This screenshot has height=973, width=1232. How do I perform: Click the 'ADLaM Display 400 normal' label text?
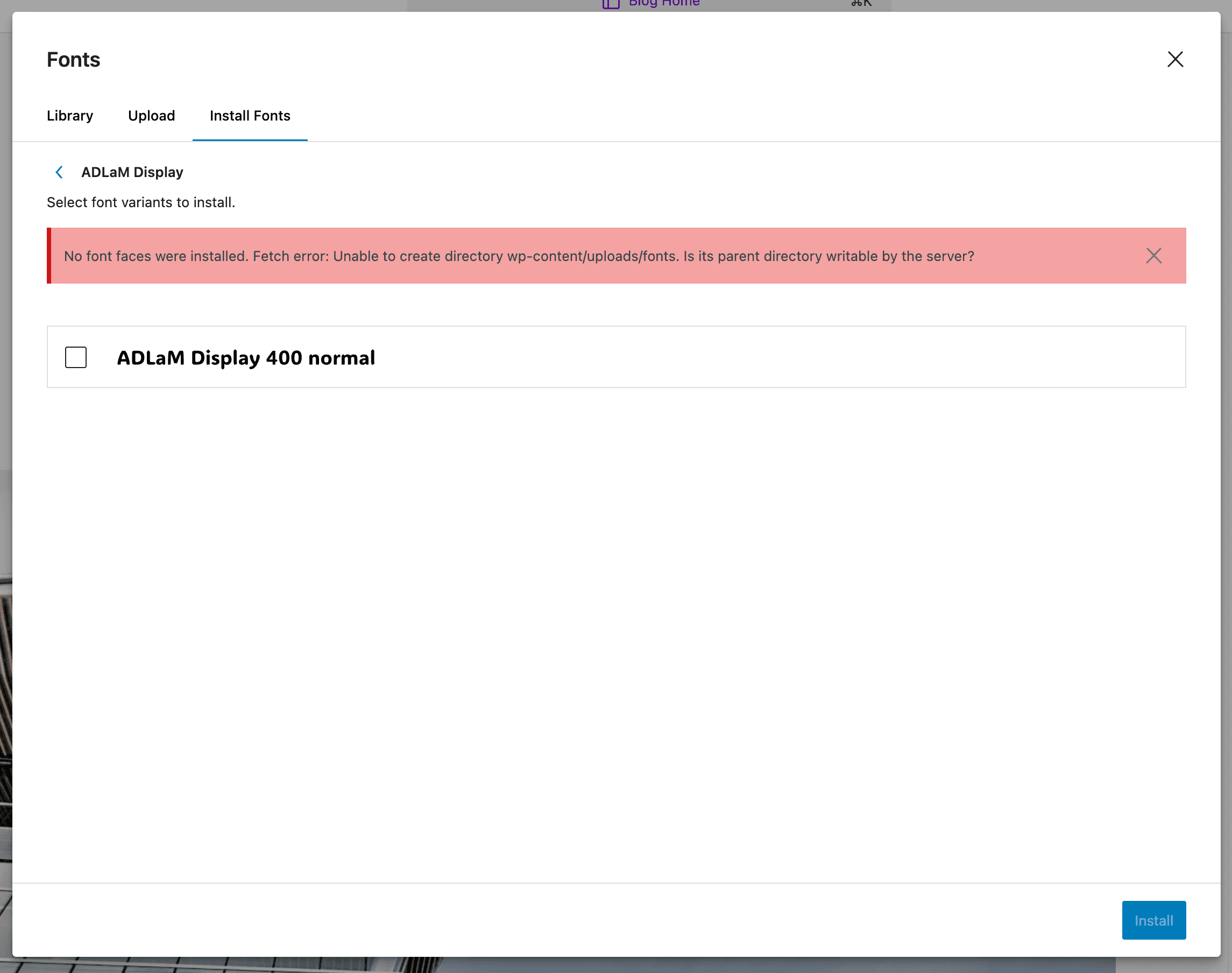click(245, 358)
